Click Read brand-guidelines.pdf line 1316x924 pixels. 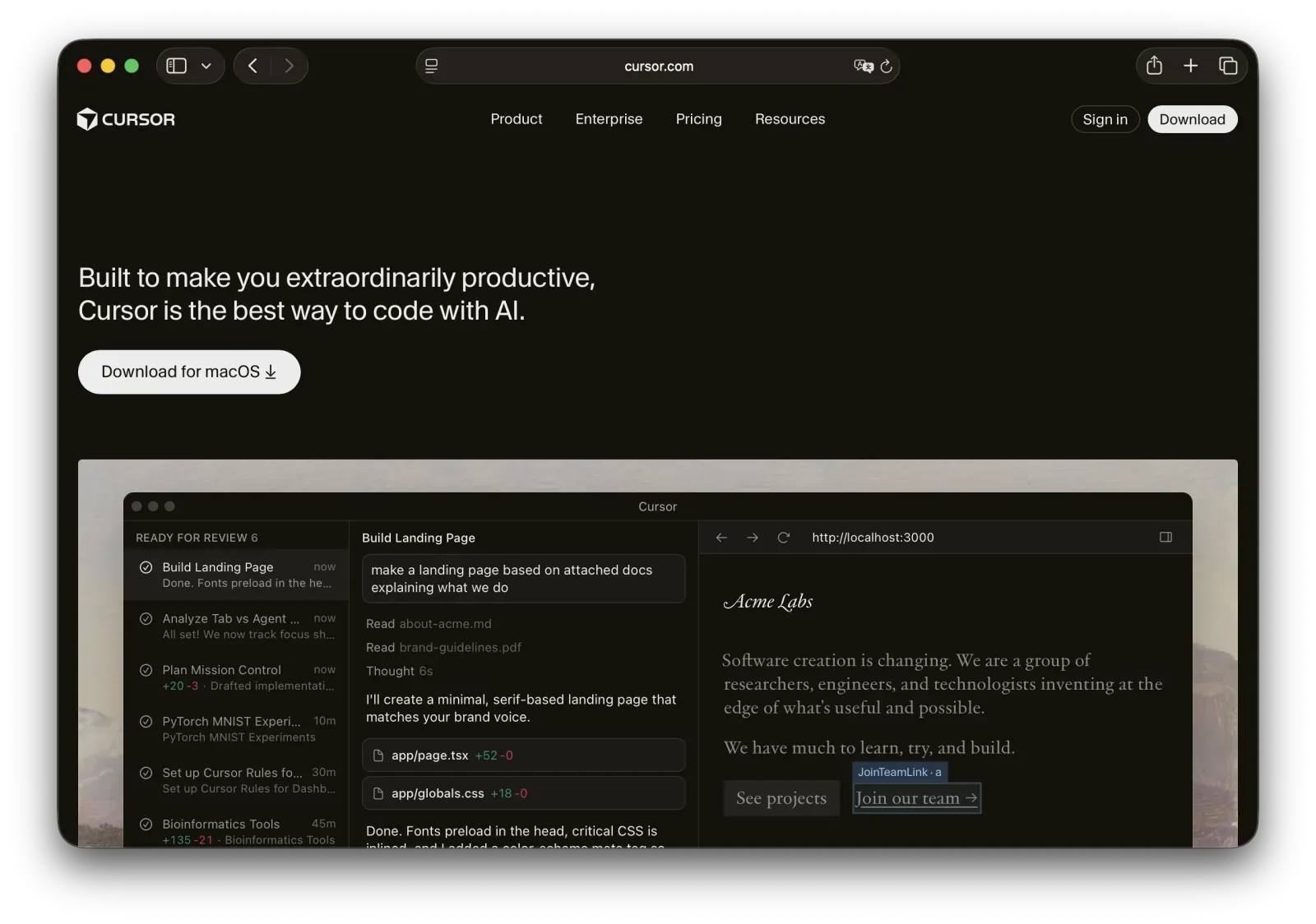click(443, 647)
